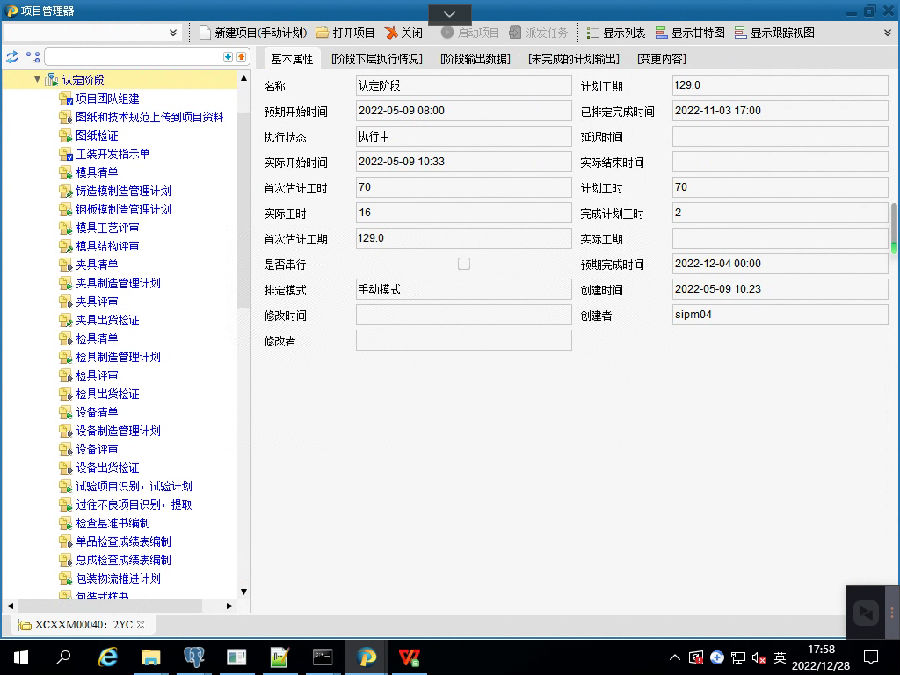The image size is (900, 675).
Task: Expand the toolbar overflow chevron at far right
Action: click(x=887, y=32)
